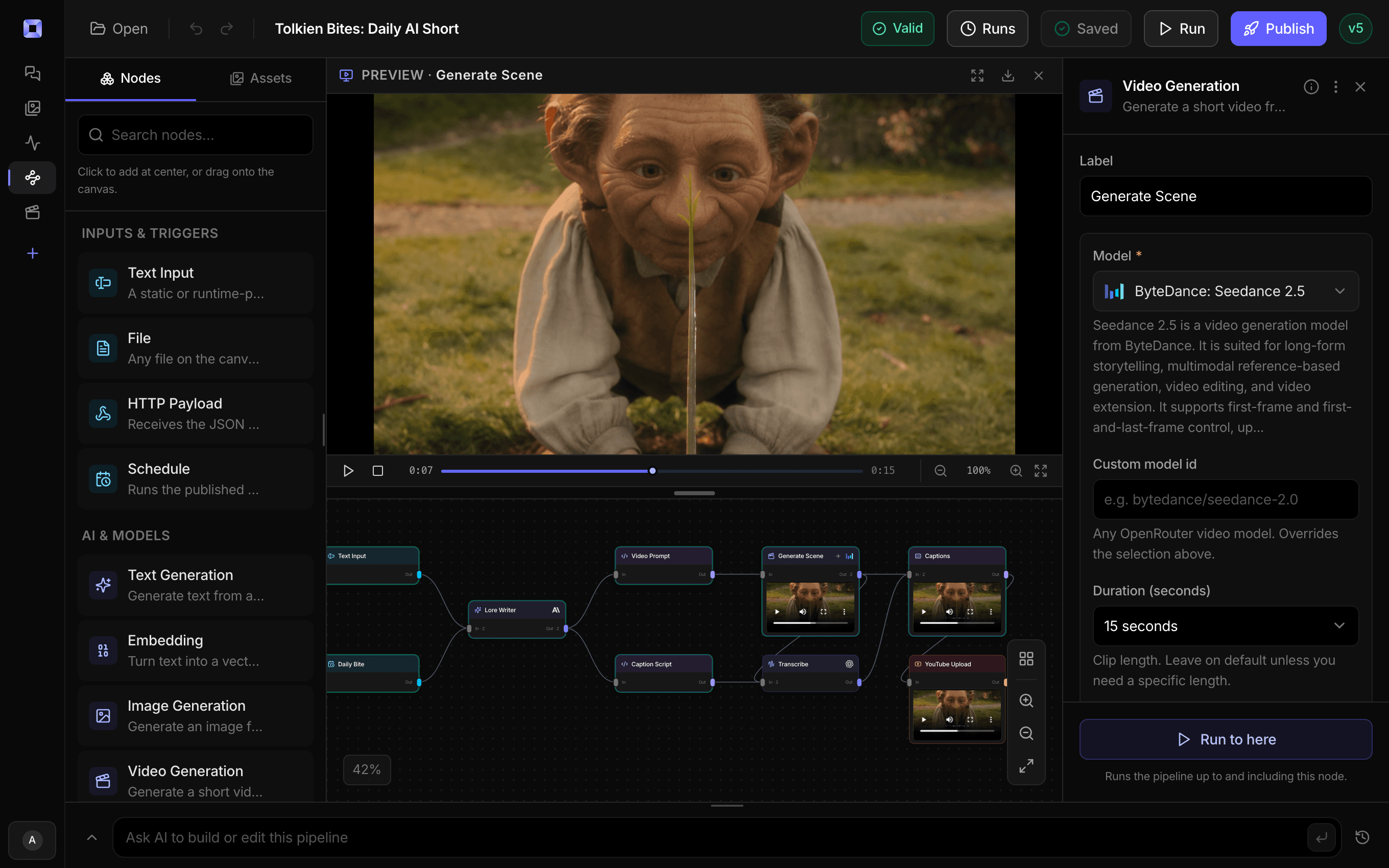
Task: Open the chat icon in left sidebar
Action: coord(33,74)
